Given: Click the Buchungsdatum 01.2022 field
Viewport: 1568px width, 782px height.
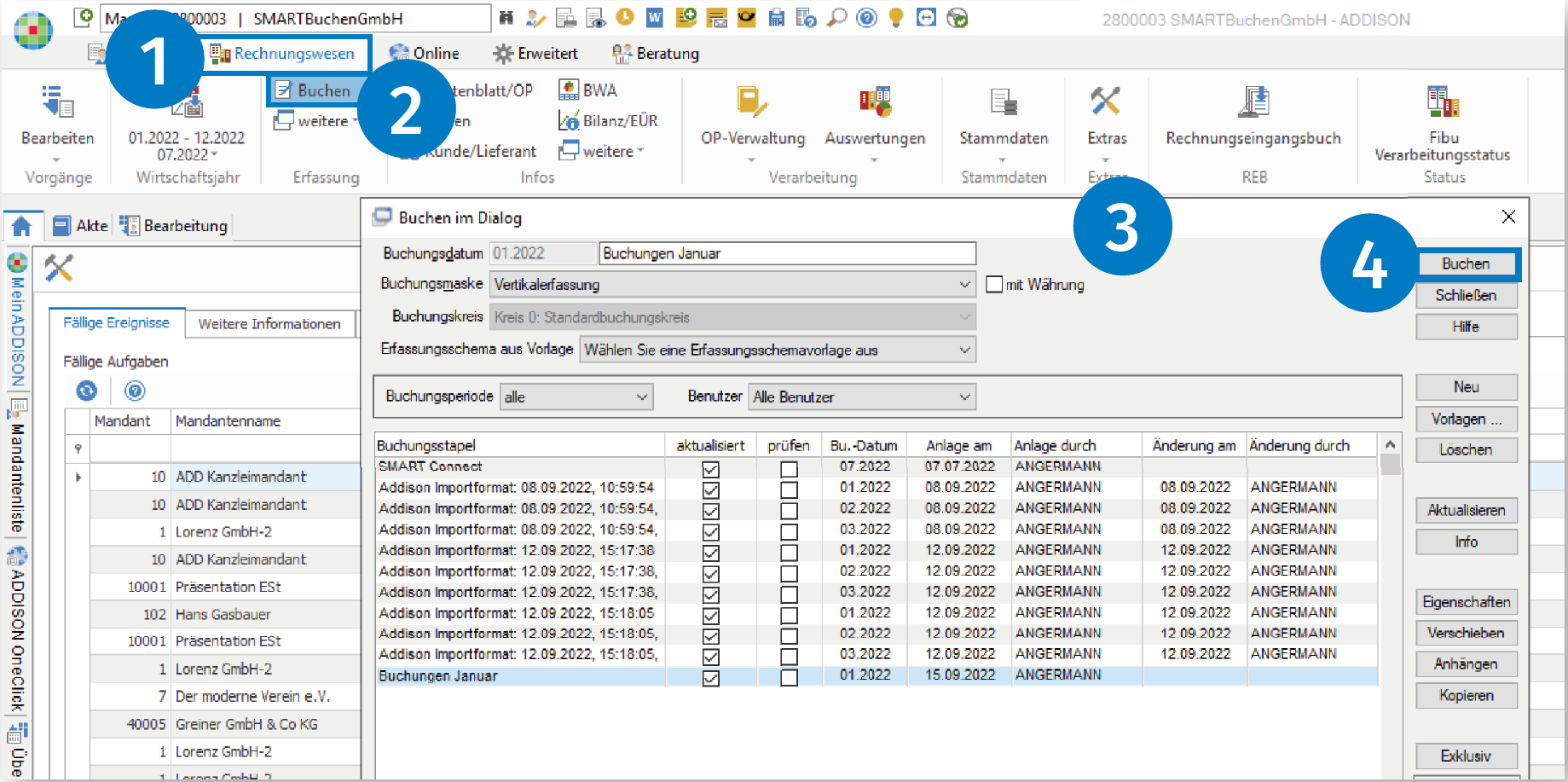Looking at the screenshot, I should [x=542, y=253].
